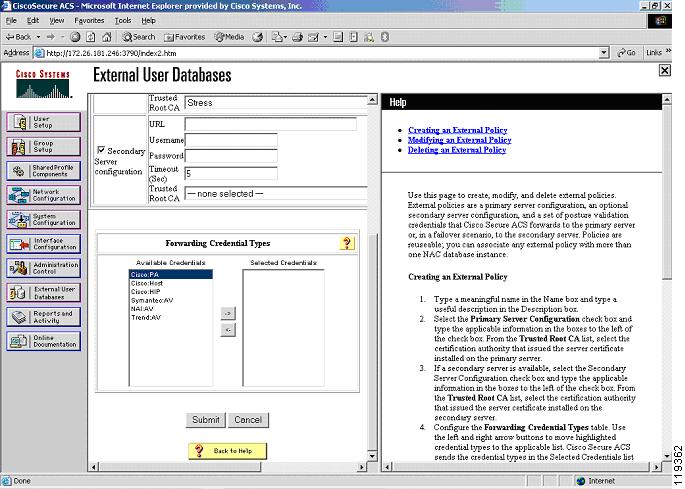
Task: Click the Print toolbar icon
Action: 298,37
